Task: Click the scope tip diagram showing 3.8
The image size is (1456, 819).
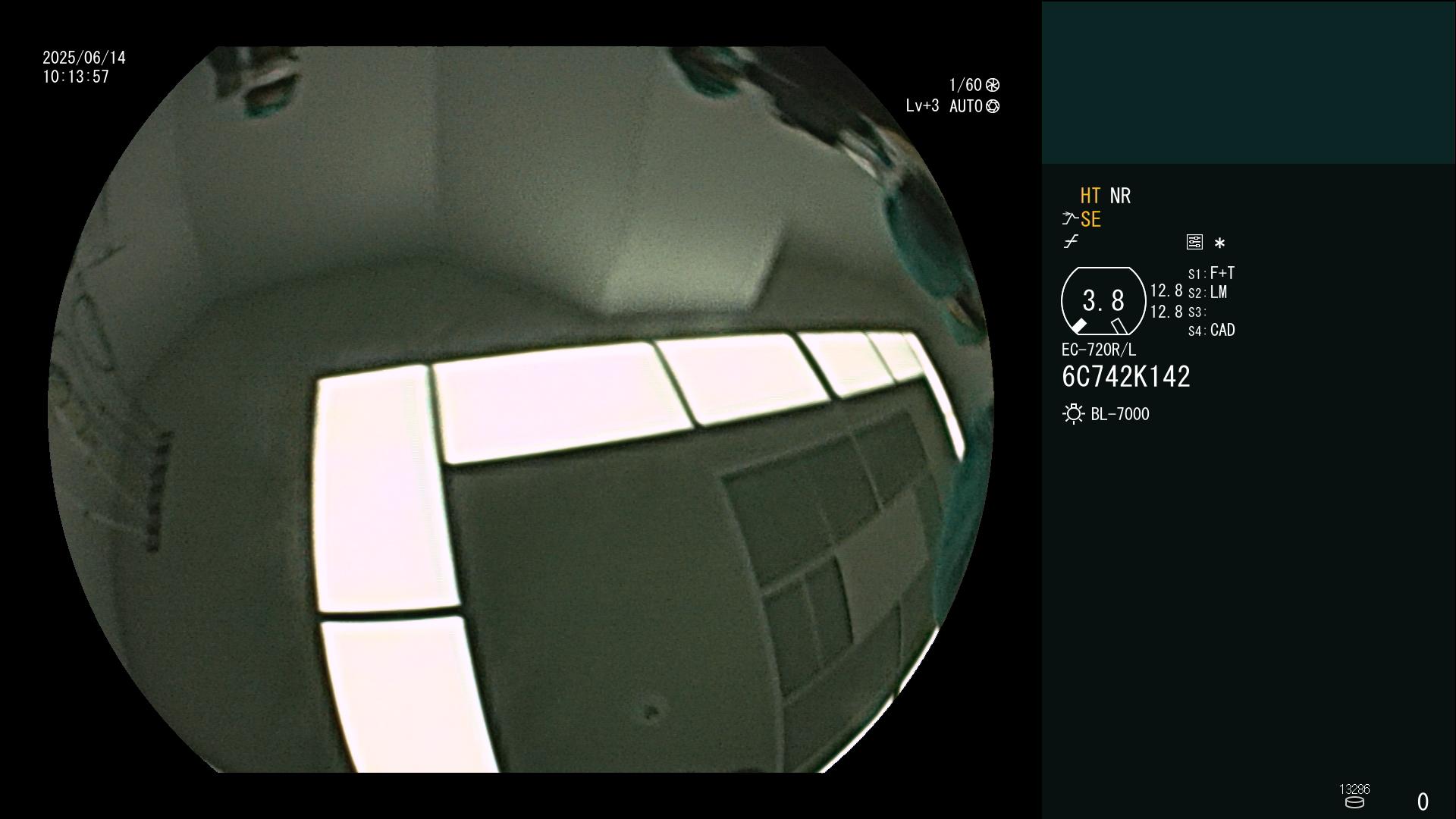Action: [1103, 301]
